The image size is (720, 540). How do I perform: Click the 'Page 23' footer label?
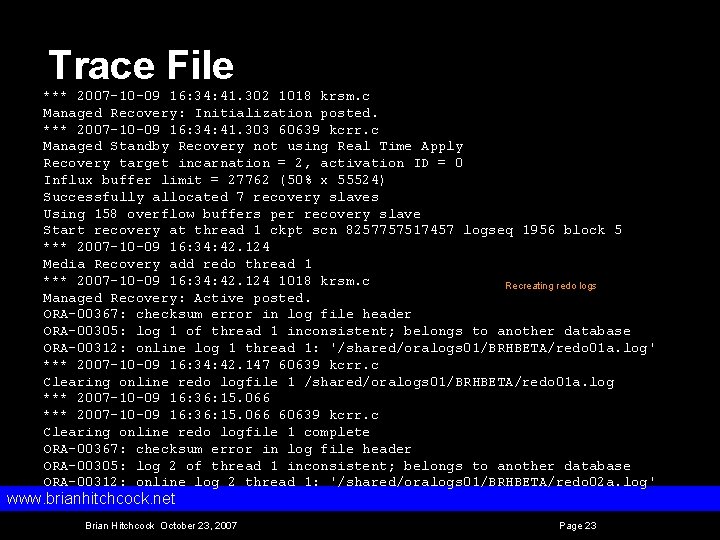pyautogui.click(x=578, y=526)
